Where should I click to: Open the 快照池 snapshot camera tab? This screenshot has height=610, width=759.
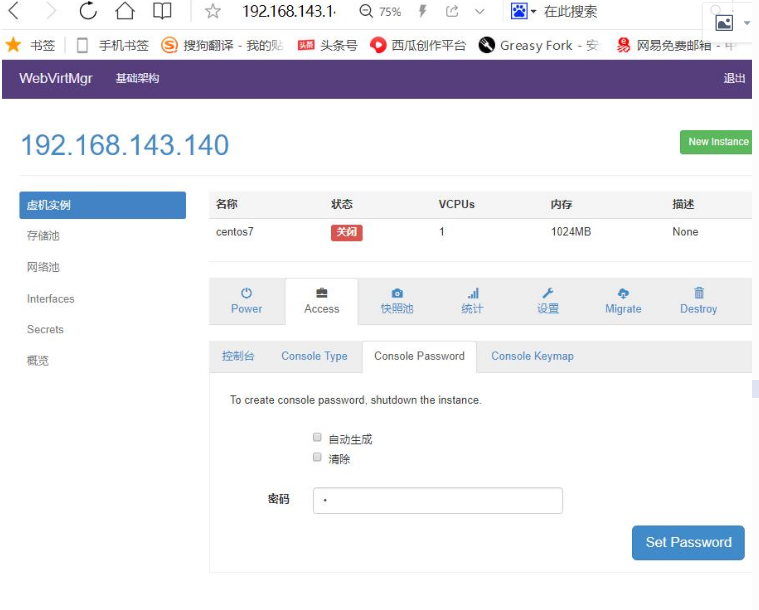pos(397,301)
